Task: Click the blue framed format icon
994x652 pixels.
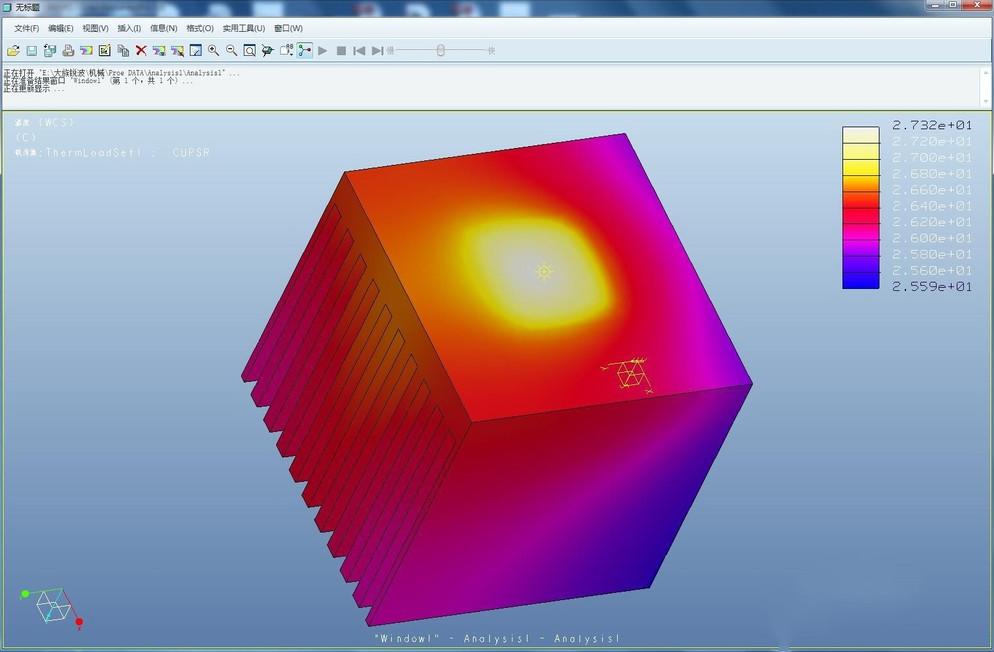Action: click(196, 51)
